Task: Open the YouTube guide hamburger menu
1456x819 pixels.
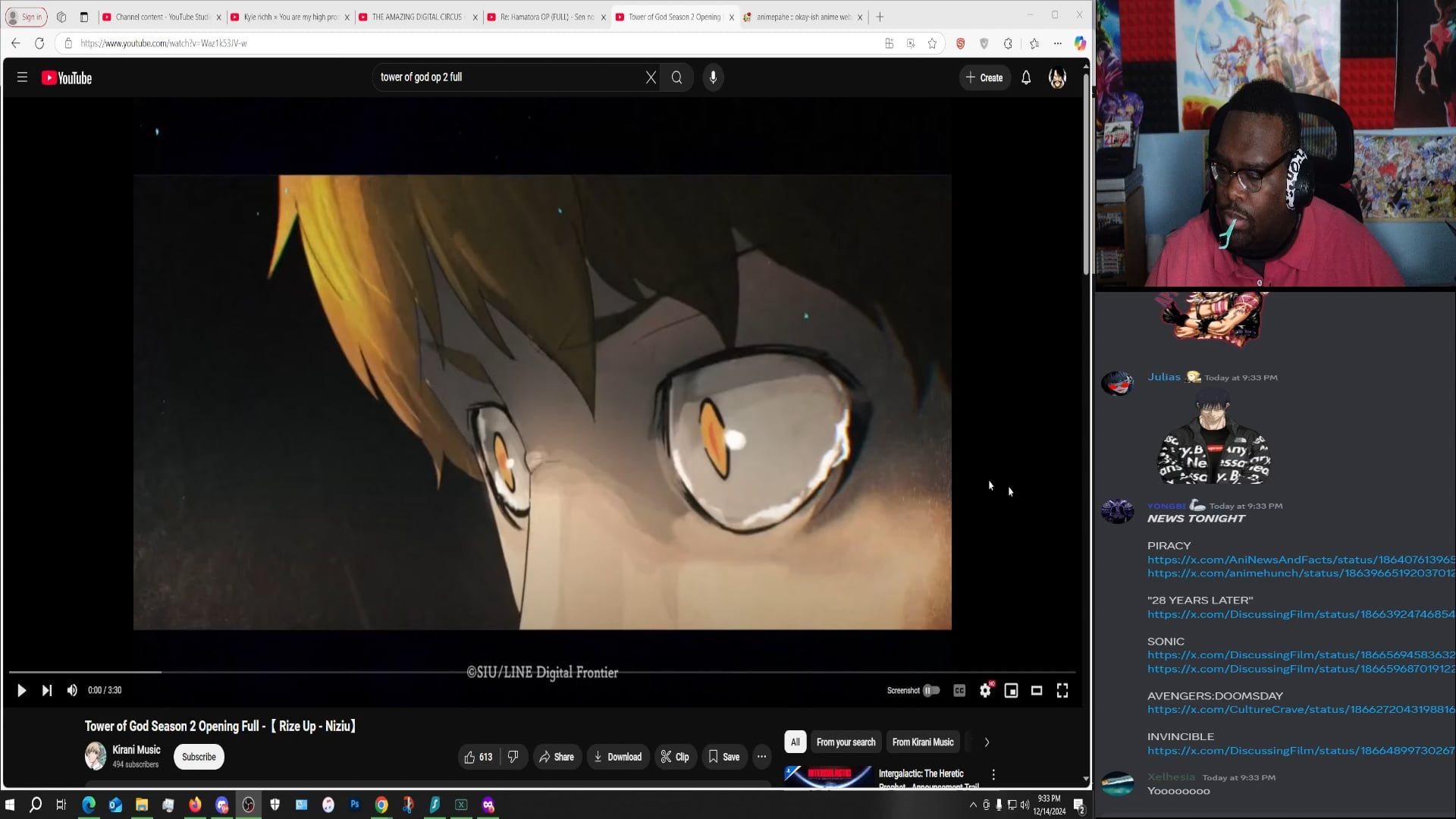Action: 22,77
